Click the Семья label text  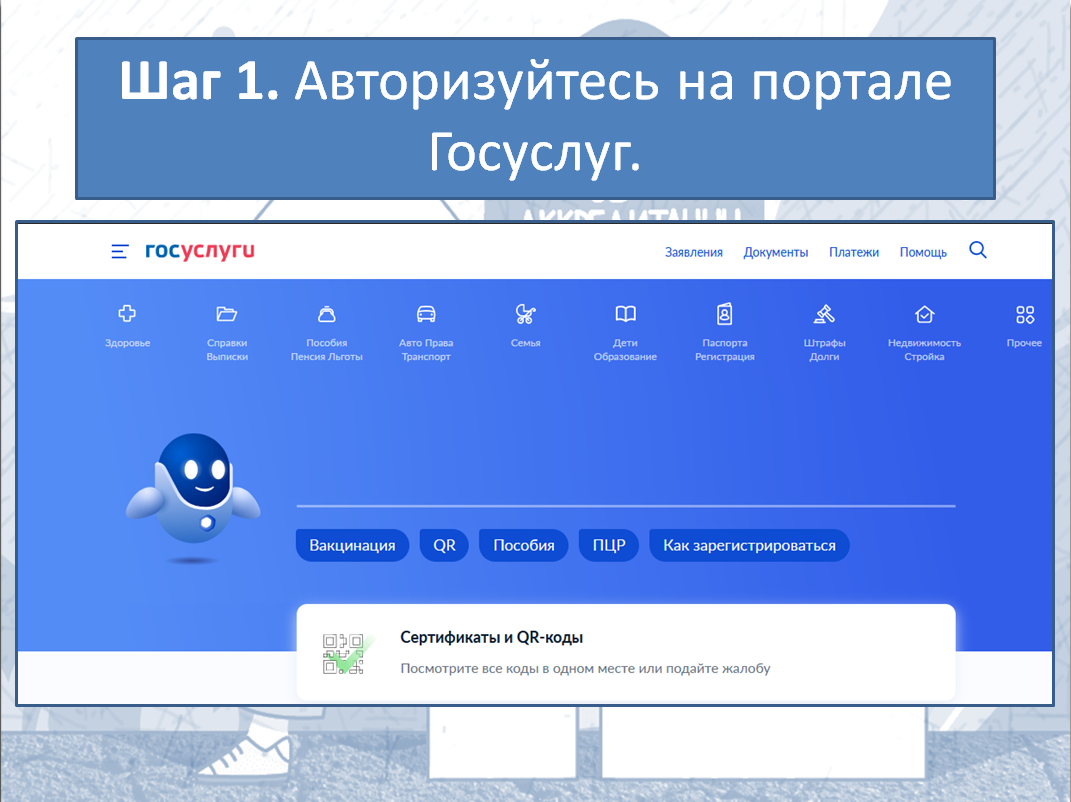pyautogui.click(x=525, y=343)
